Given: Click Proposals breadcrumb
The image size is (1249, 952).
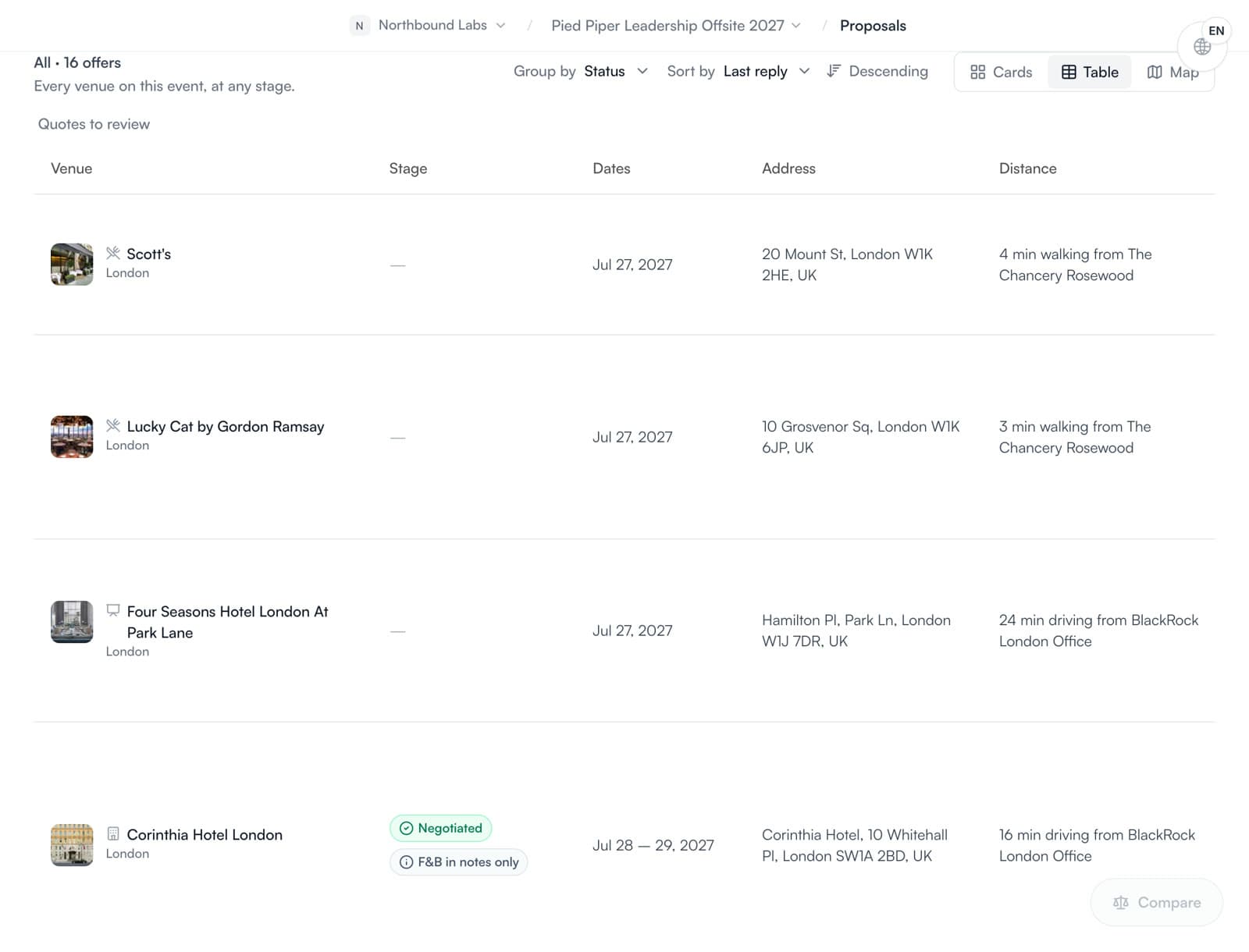Looking at the screenshot, I should [873, 26].
